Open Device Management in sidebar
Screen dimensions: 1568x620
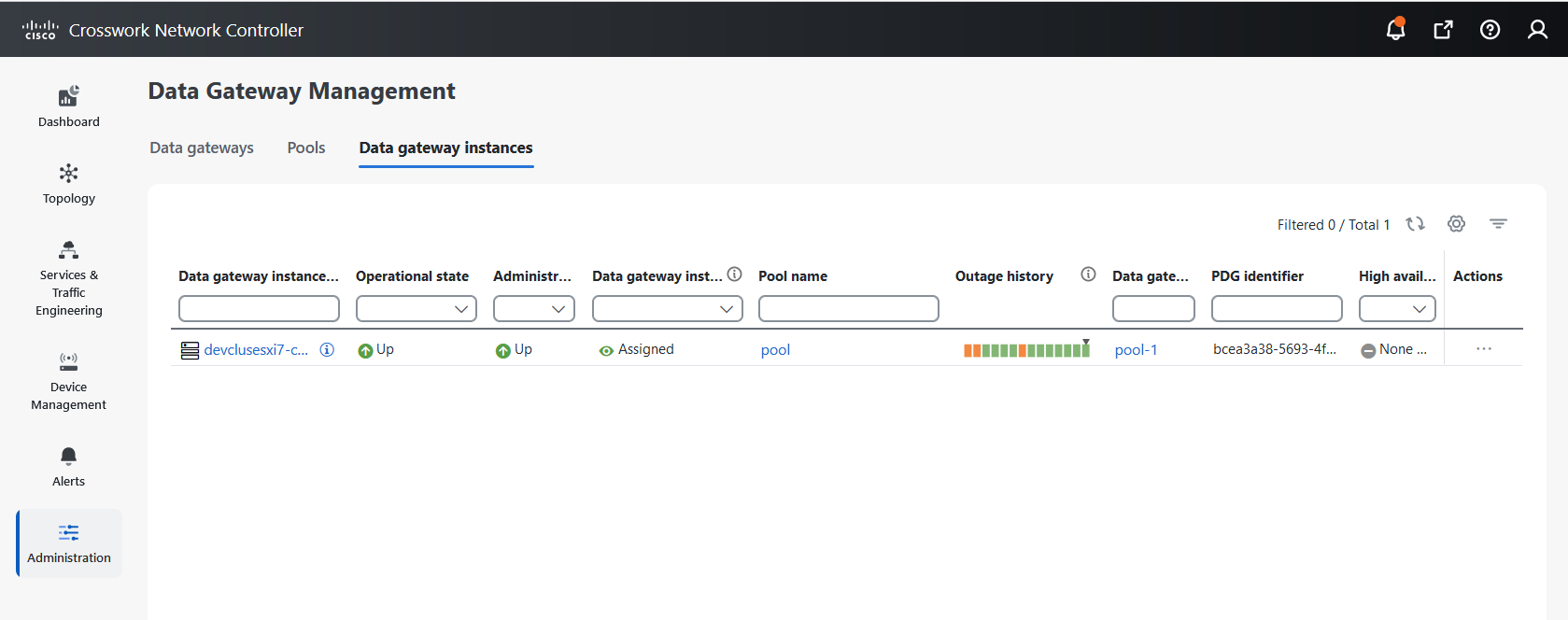coord(69,381)
